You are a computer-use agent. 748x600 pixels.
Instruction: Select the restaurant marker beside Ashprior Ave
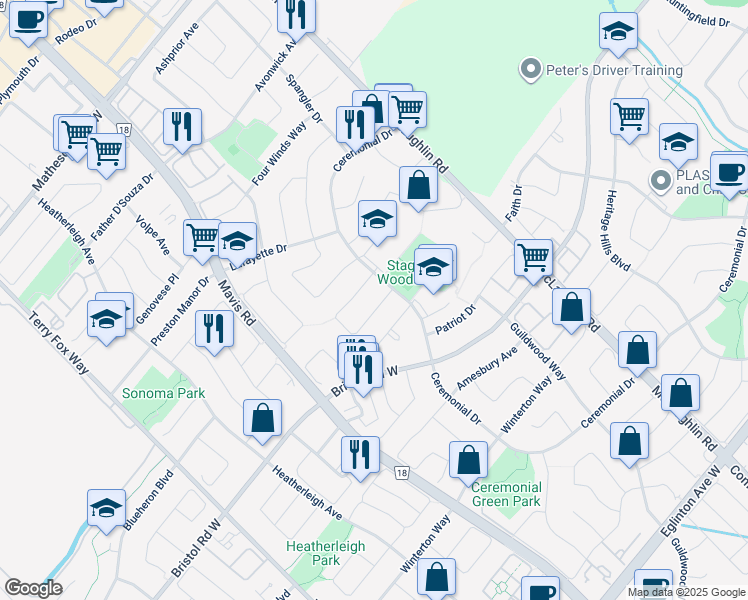coord(181,126)
